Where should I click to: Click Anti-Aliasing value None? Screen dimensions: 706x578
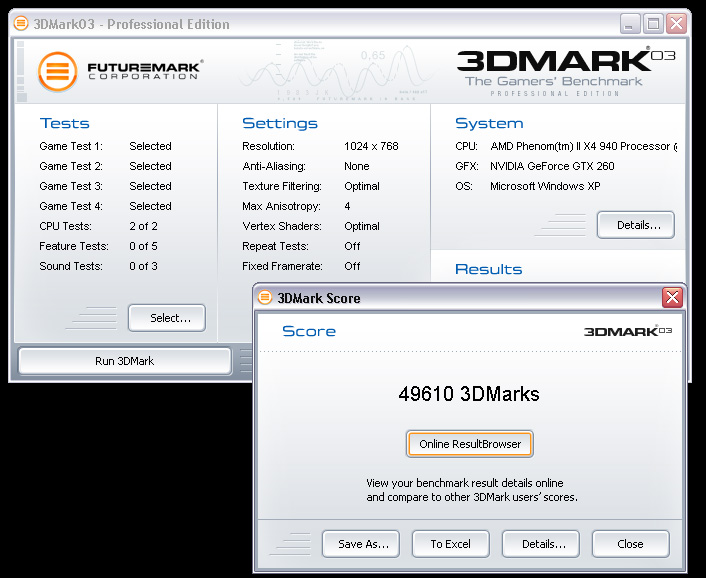(357, 166)
